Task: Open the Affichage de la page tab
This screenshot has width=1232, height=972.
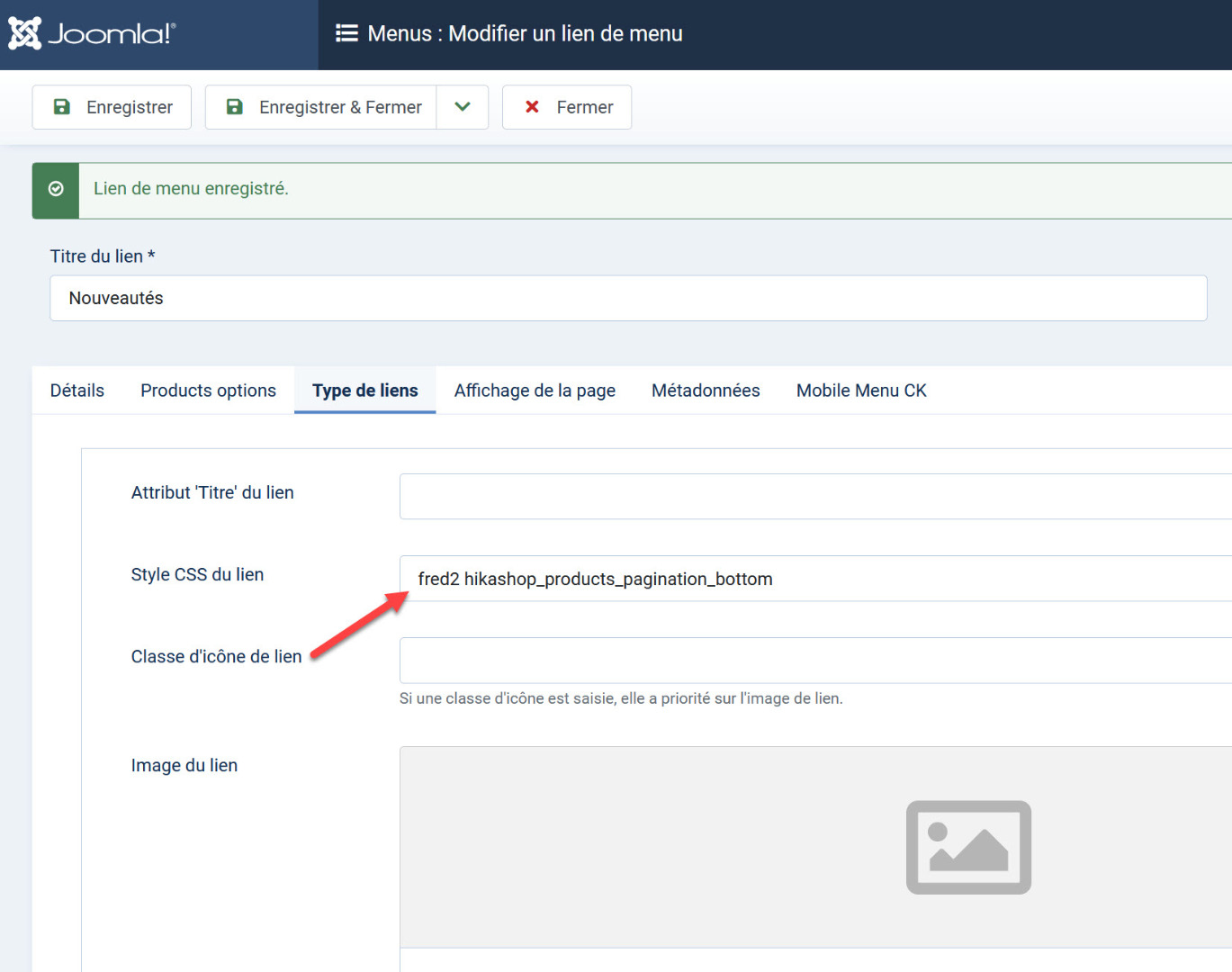Action: (x=535, y=391)
